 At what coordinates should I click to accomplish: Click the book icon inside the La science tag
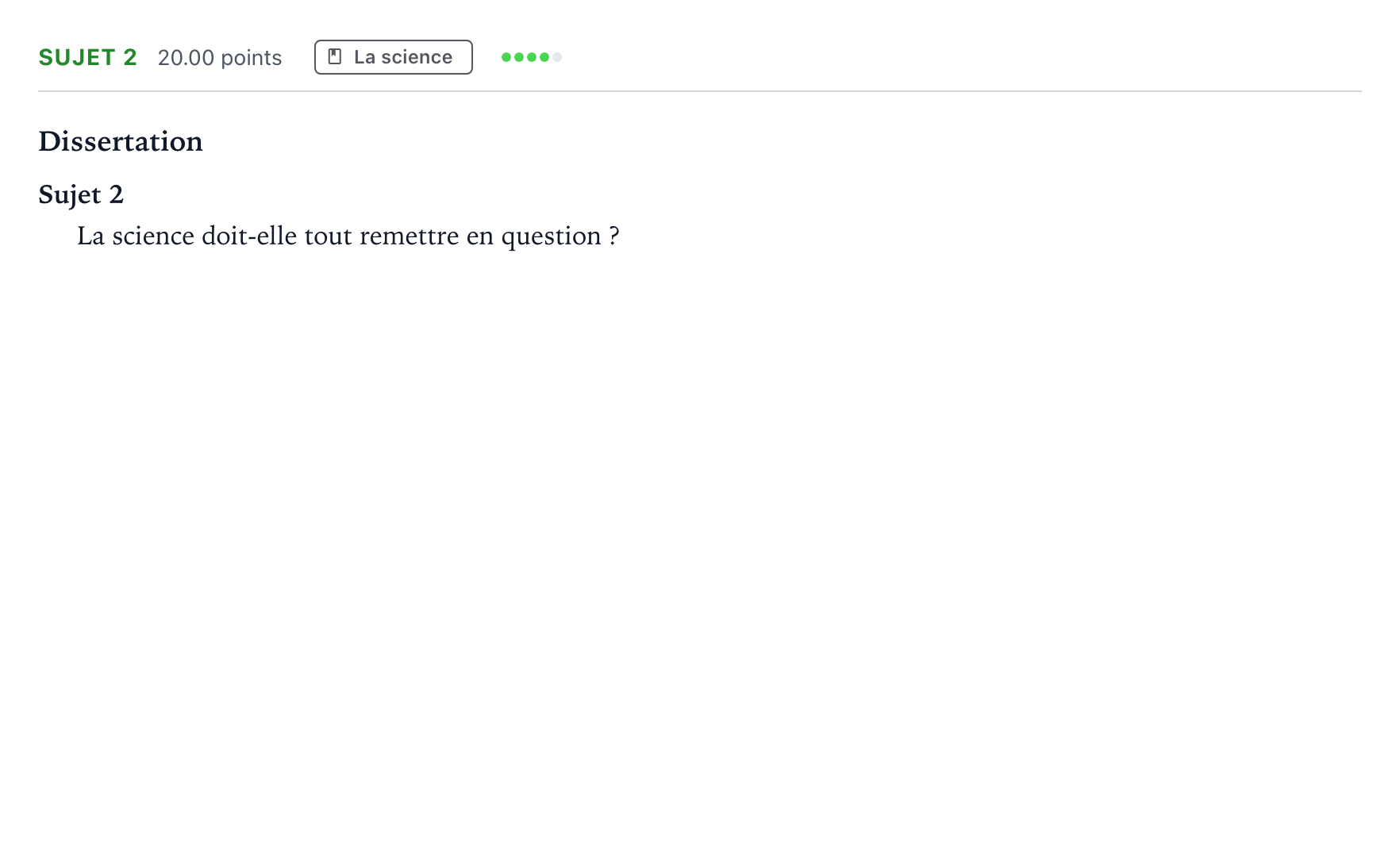pos(335,57)
